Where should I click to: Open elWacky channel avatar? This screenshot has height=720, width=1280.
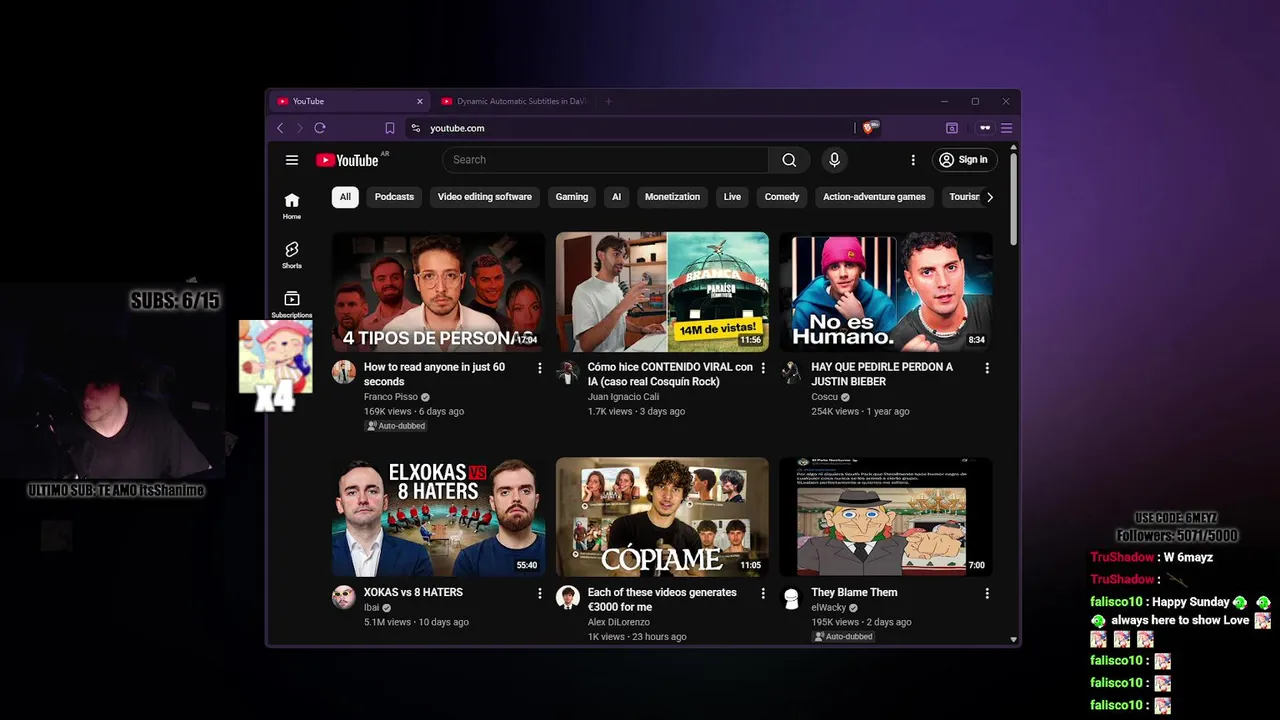click(x=791, y=597)
